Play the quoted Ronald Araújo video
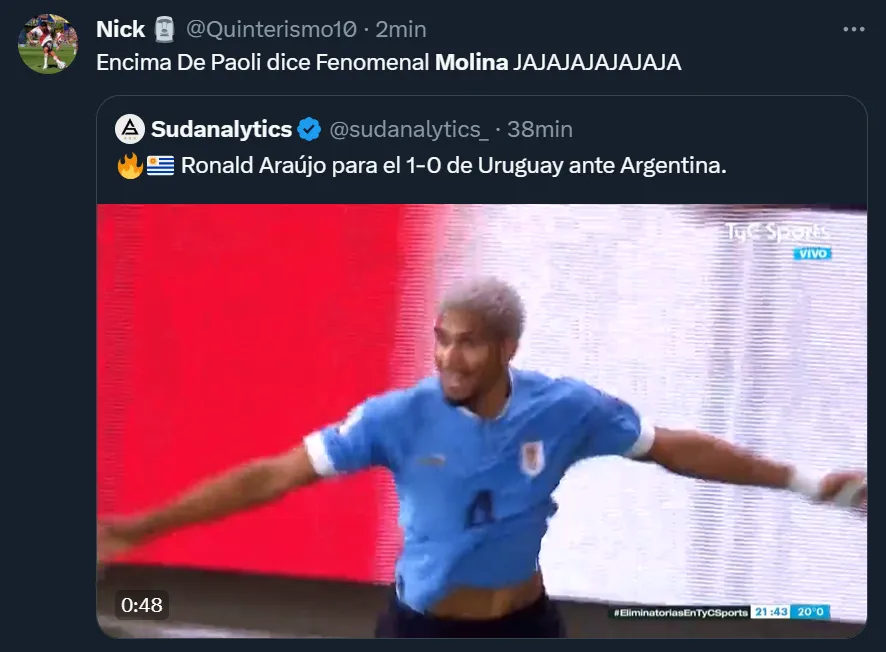Screen dimensions: 886x652 tap(481, 421)
